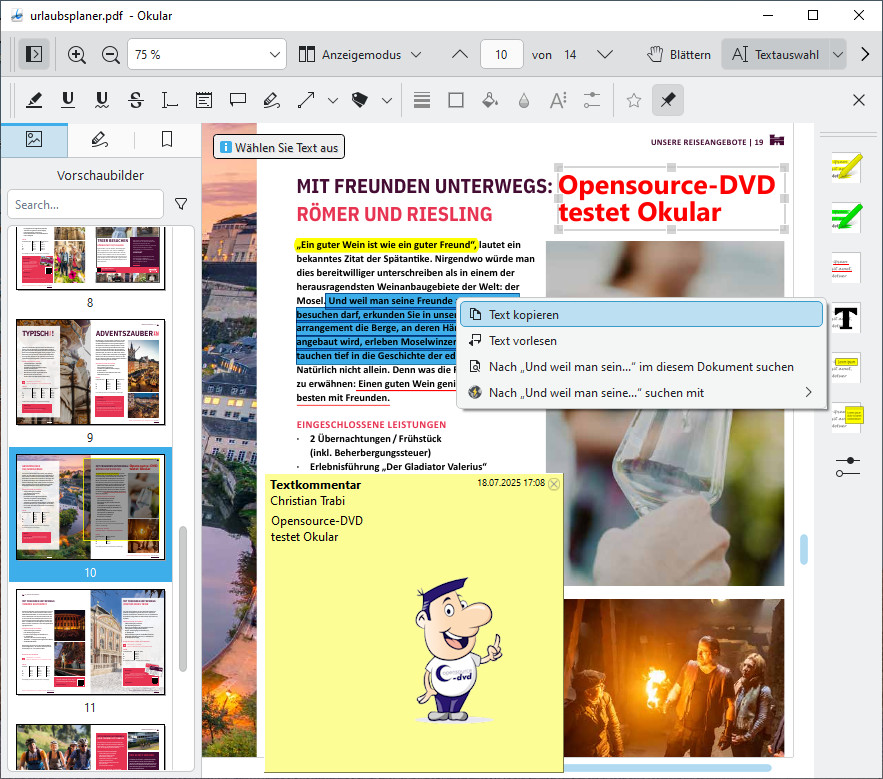Viewport: 883px width, 779px height.
Task: Switch to the Blättern browse mode
Action: click(x=679, y=54)
